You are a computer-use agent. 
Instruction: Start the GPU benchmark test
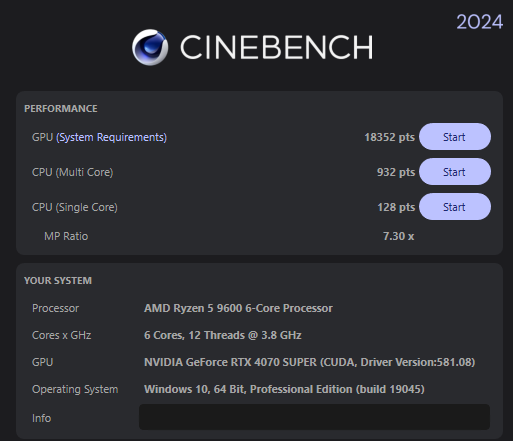point(455,137)
